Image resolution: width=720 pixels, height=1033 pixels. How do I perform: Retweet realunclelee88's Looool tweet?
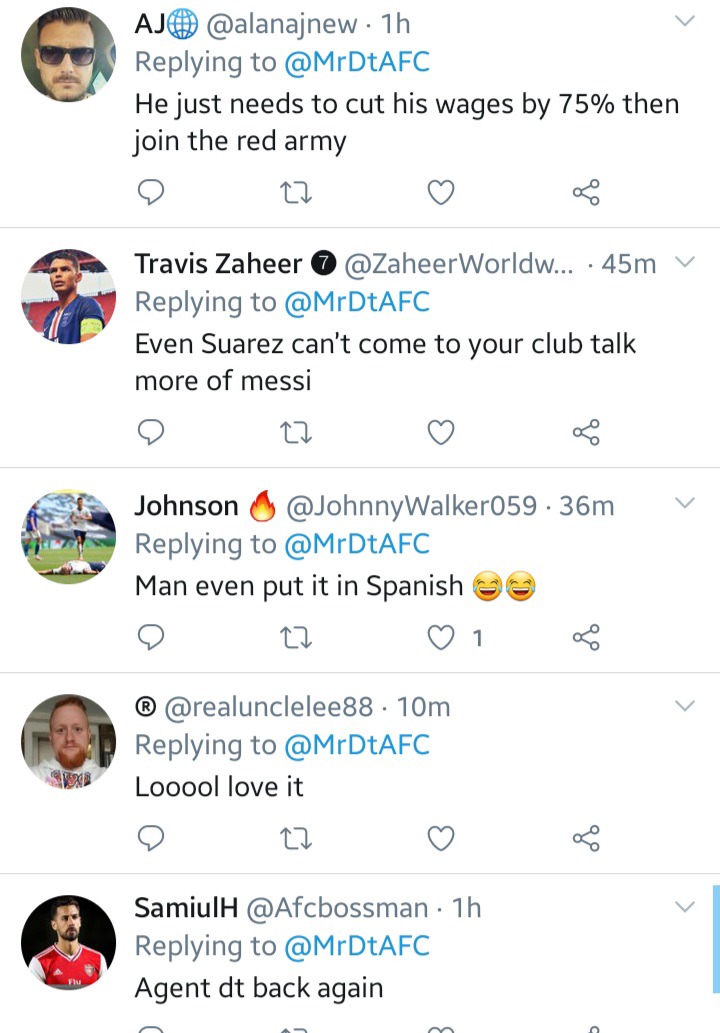pyautogui.click(x=295, y=837)
